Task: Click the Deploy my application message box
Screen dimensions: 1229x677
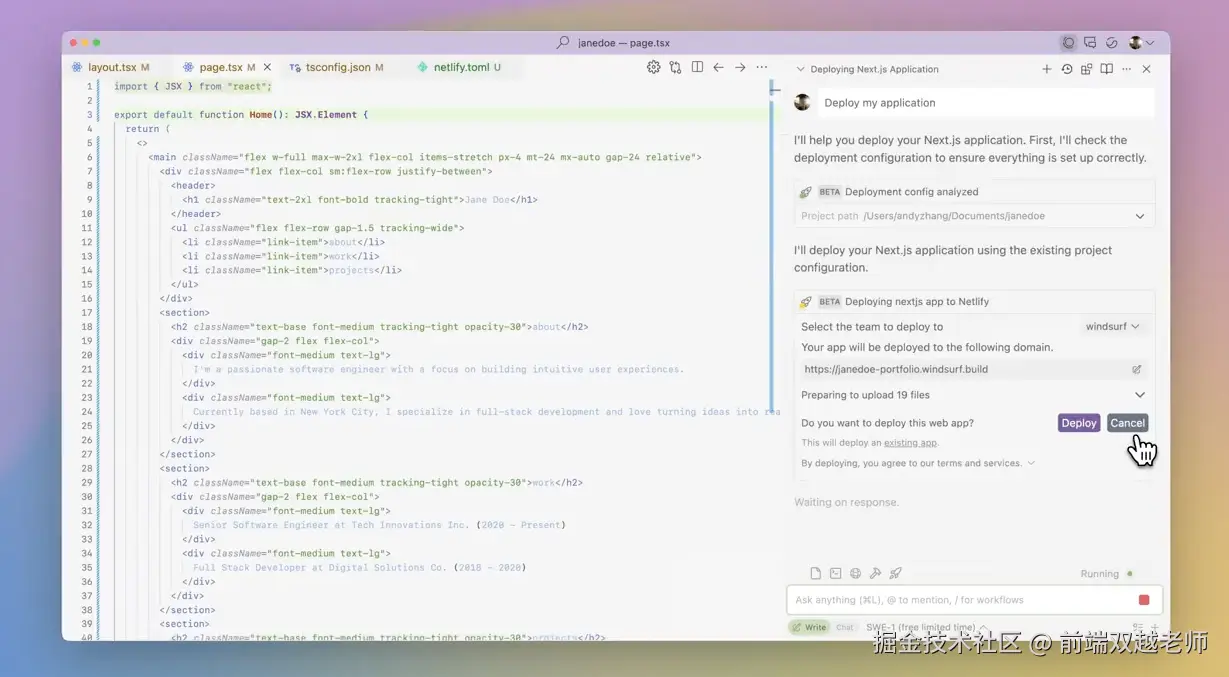Action: coord(985,103)
